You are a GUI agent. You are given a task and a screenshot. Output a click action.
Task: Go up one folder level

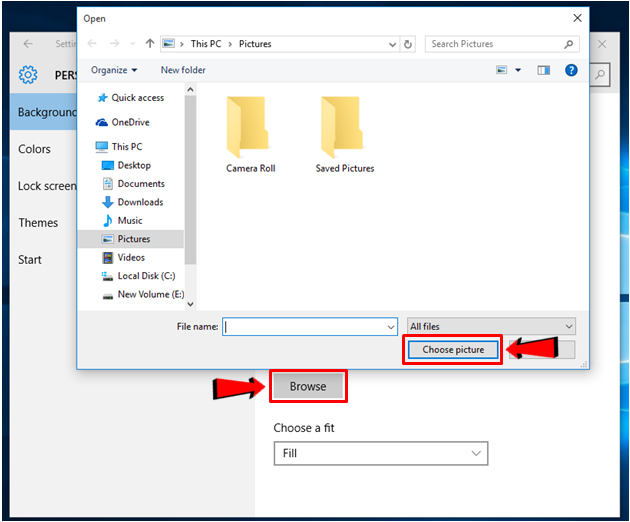coord(150,43)
